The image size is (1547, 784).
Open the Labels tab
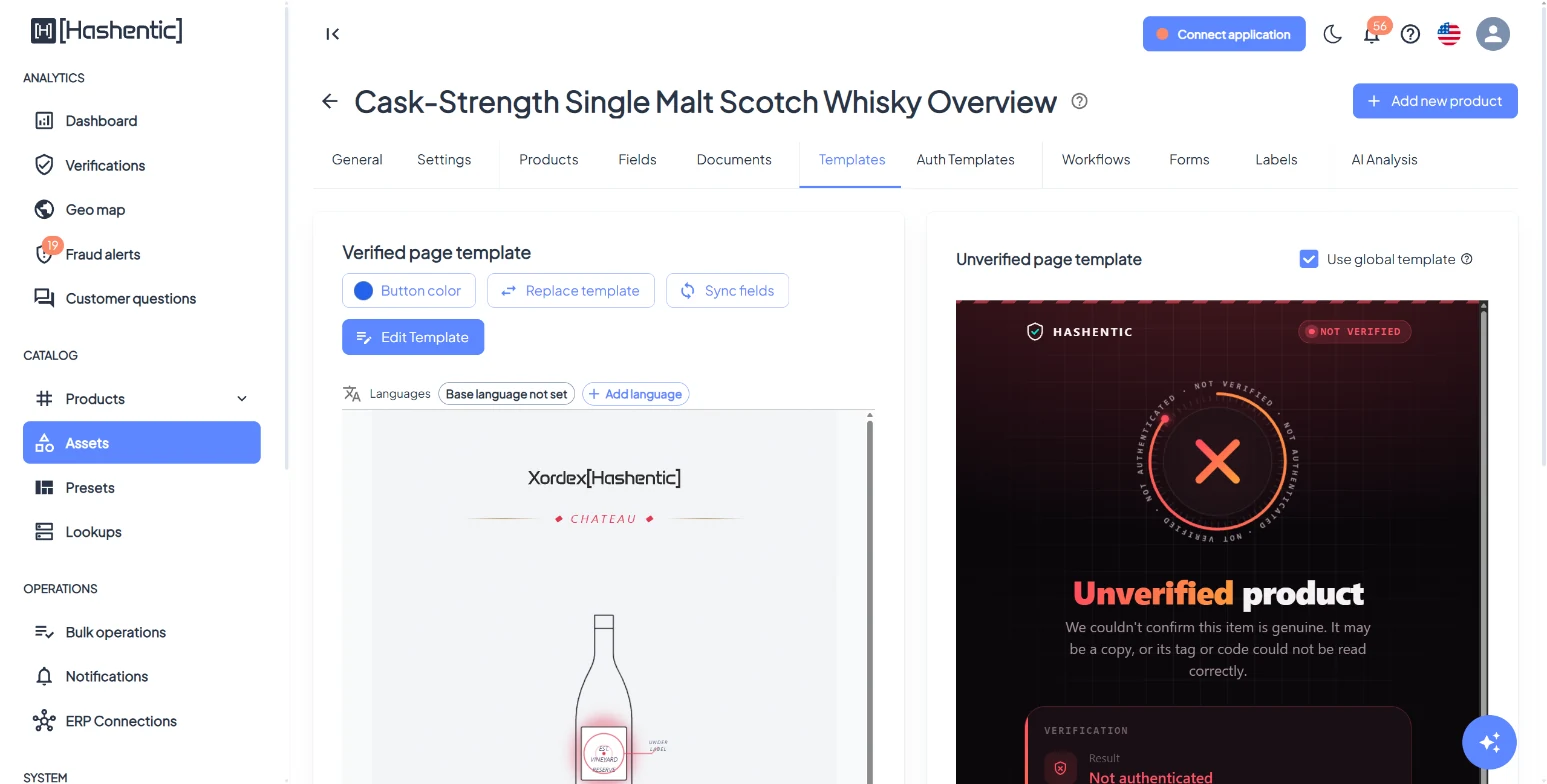[x=1276, y=159]
